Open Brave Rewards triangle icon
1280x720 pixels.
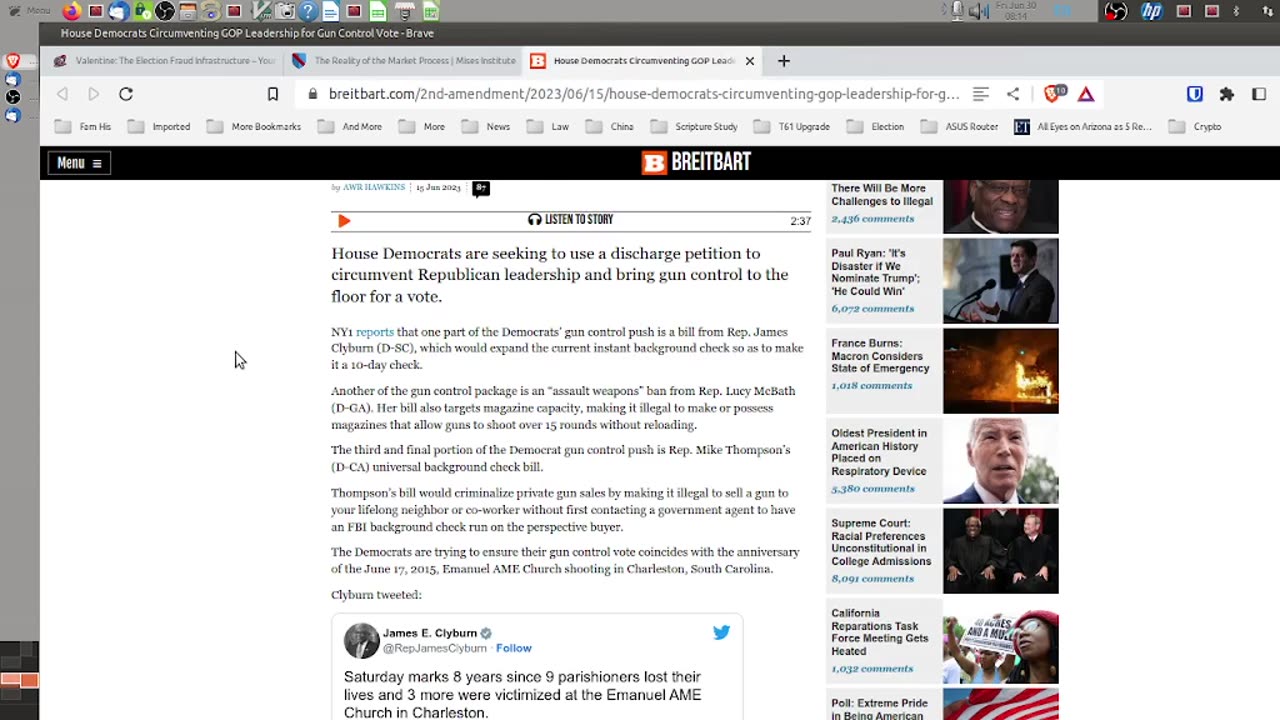[x=1086, y=94]
